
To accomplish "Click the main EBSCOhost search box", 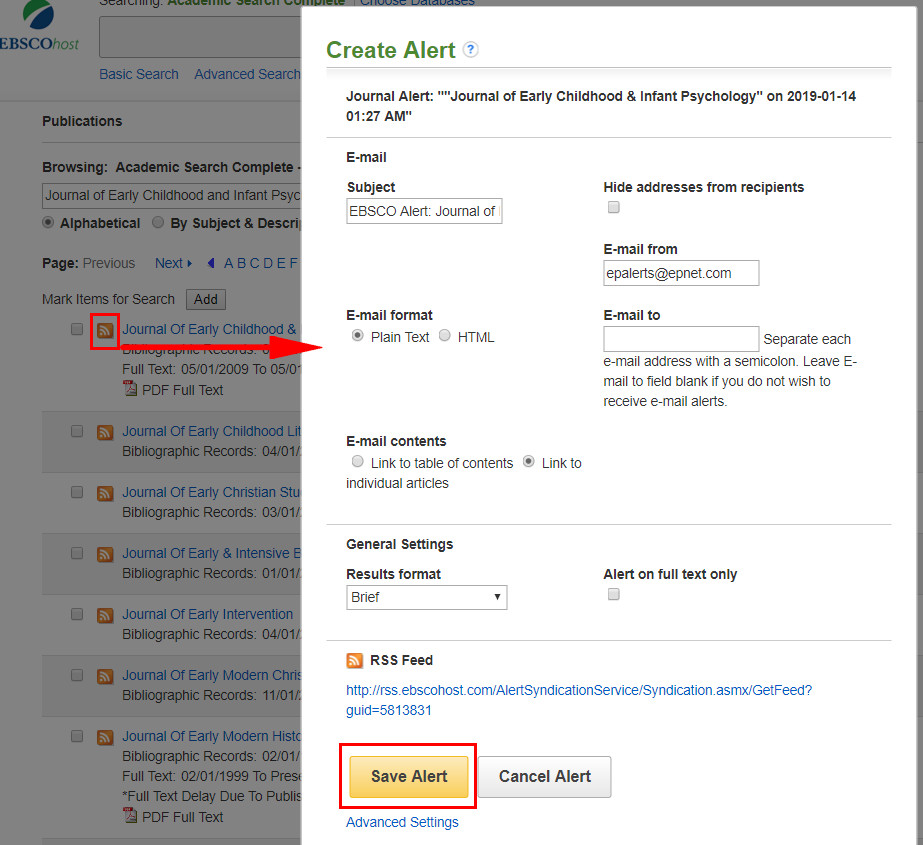I will click(x=200, y=37).
